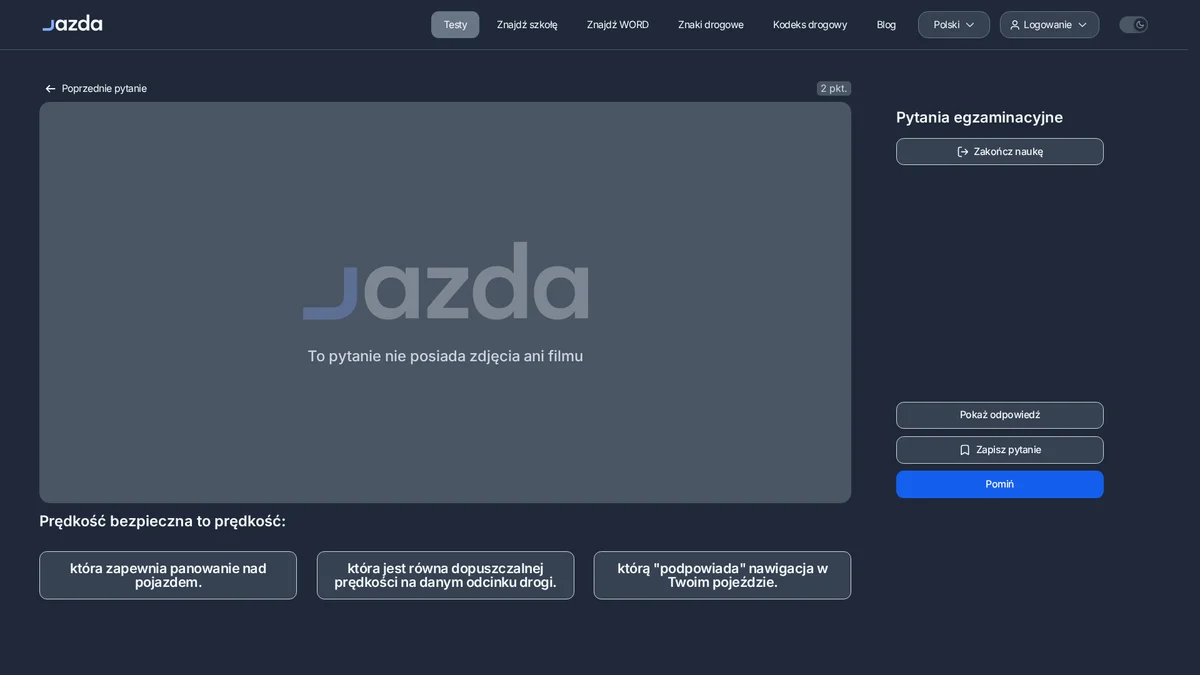The image size is (1200, 675).
Task: Open the Jazda logo home link
Action: coord(72,24)
